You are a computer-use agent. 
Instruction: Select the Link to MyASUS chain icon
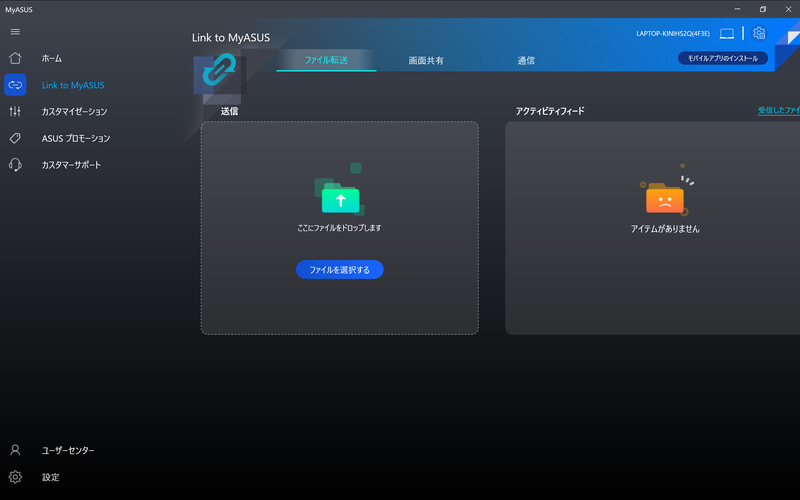click(15, 85)
